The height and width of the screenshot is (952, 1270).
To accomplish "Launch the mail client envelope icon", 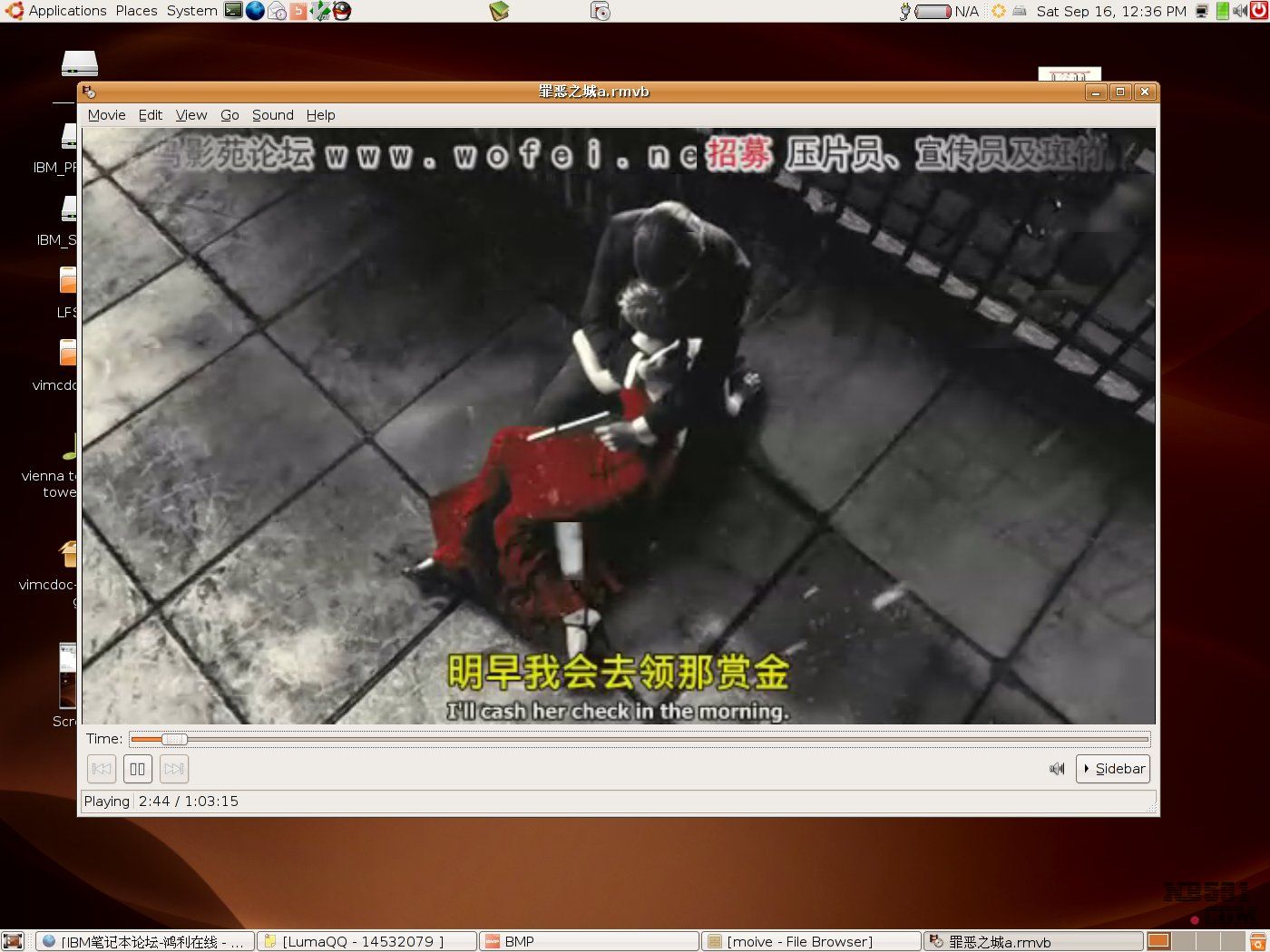I will 277,11.
